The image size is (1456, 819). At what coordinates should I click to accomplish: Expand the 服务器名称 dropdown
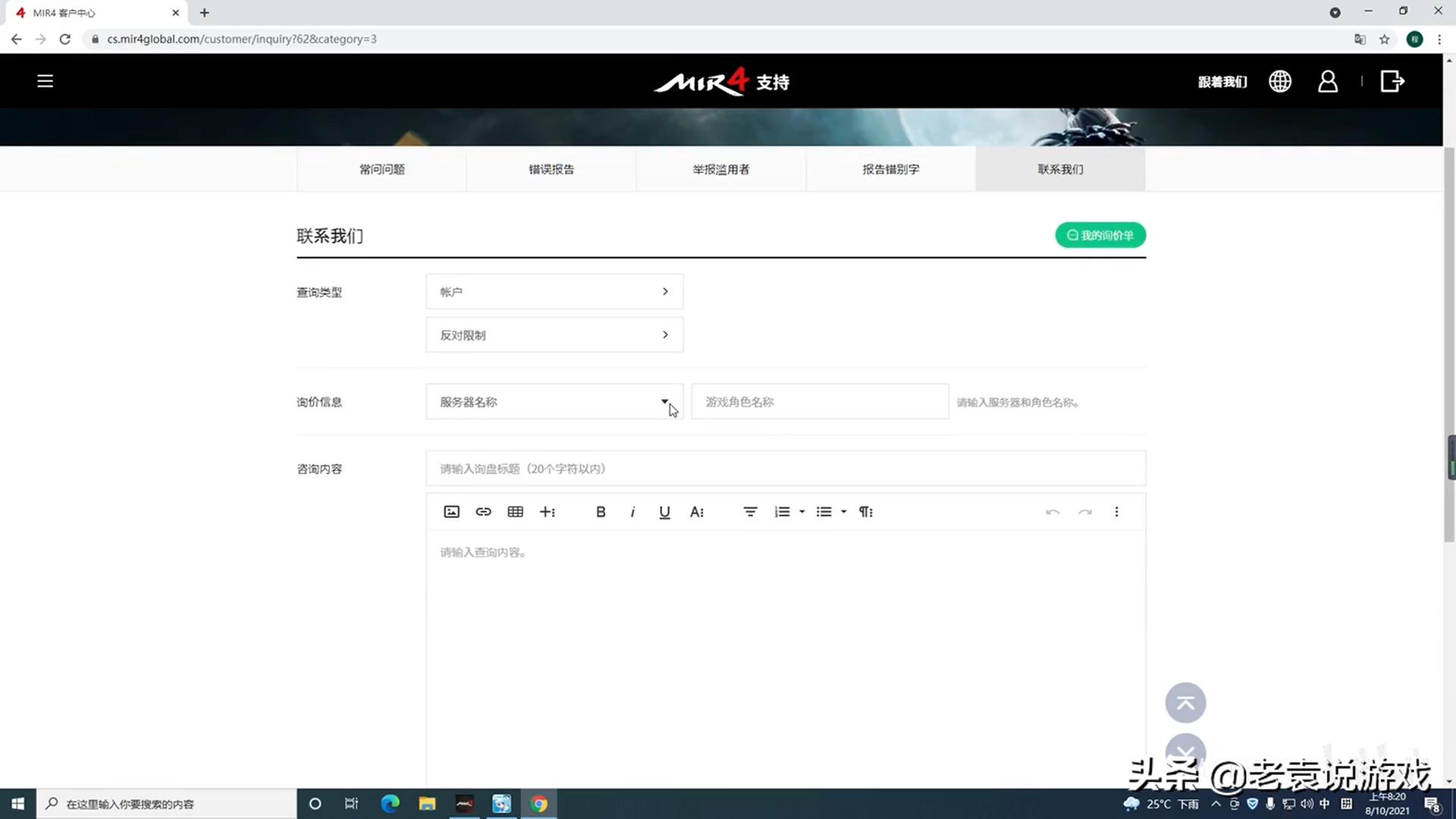pos(665,402)
